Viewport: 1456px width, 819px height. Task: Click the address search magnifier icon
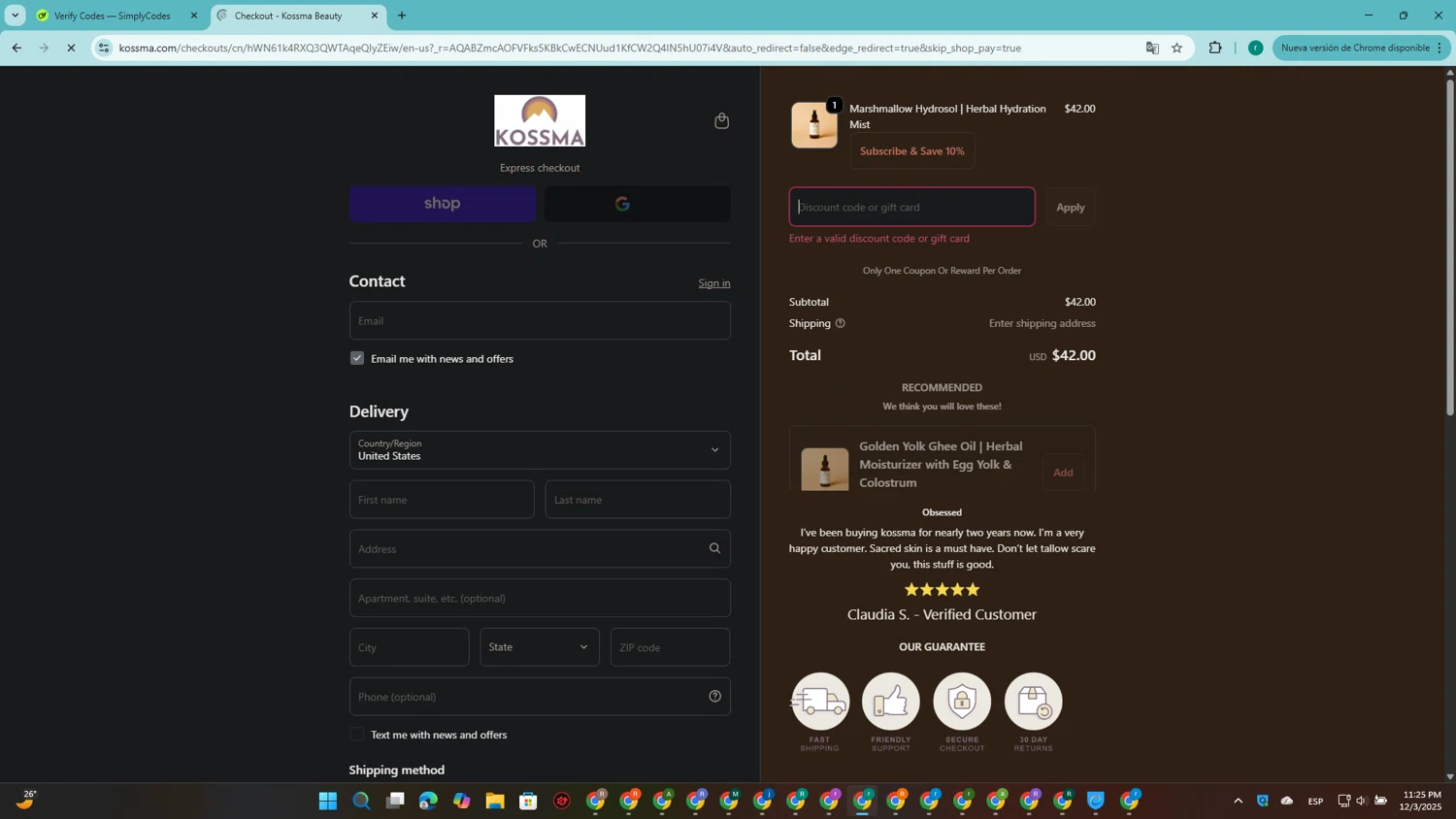click(714, 548)
